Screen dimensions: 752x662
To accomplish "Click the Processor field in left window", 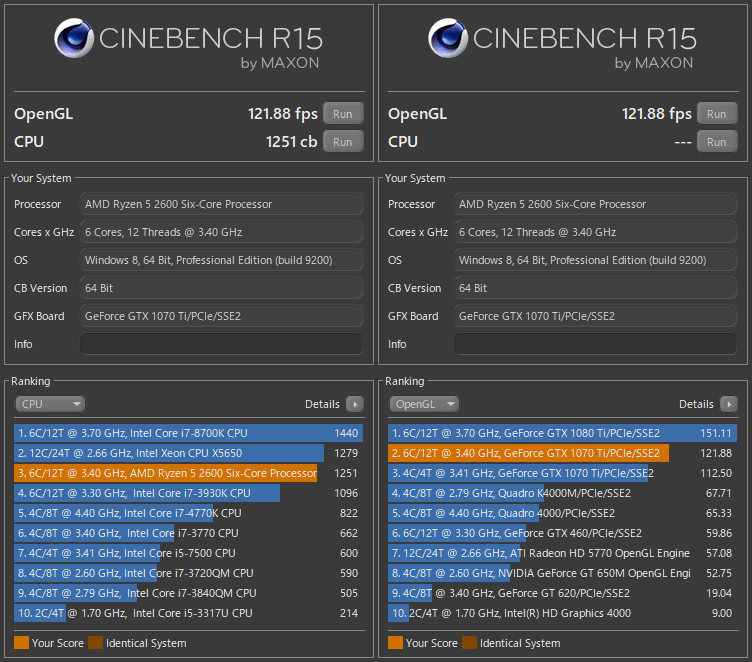I will coord(221,204).
